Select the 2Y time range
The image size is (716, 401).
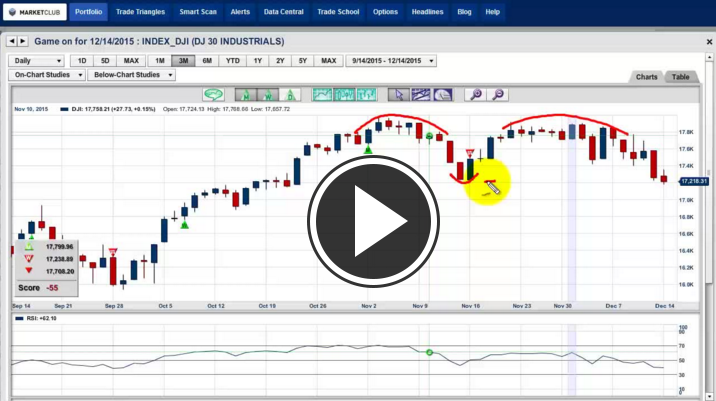point(280,61)
